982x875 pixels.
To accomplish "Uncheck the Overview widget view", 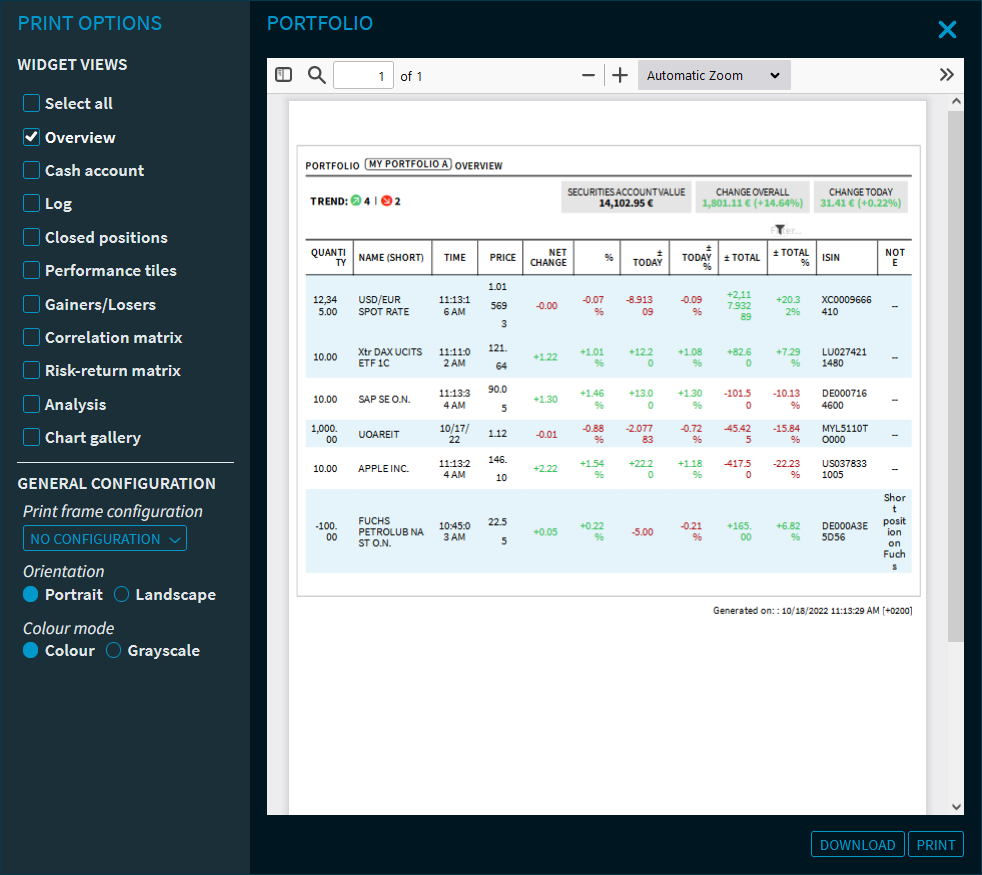I will pos(32,137).
